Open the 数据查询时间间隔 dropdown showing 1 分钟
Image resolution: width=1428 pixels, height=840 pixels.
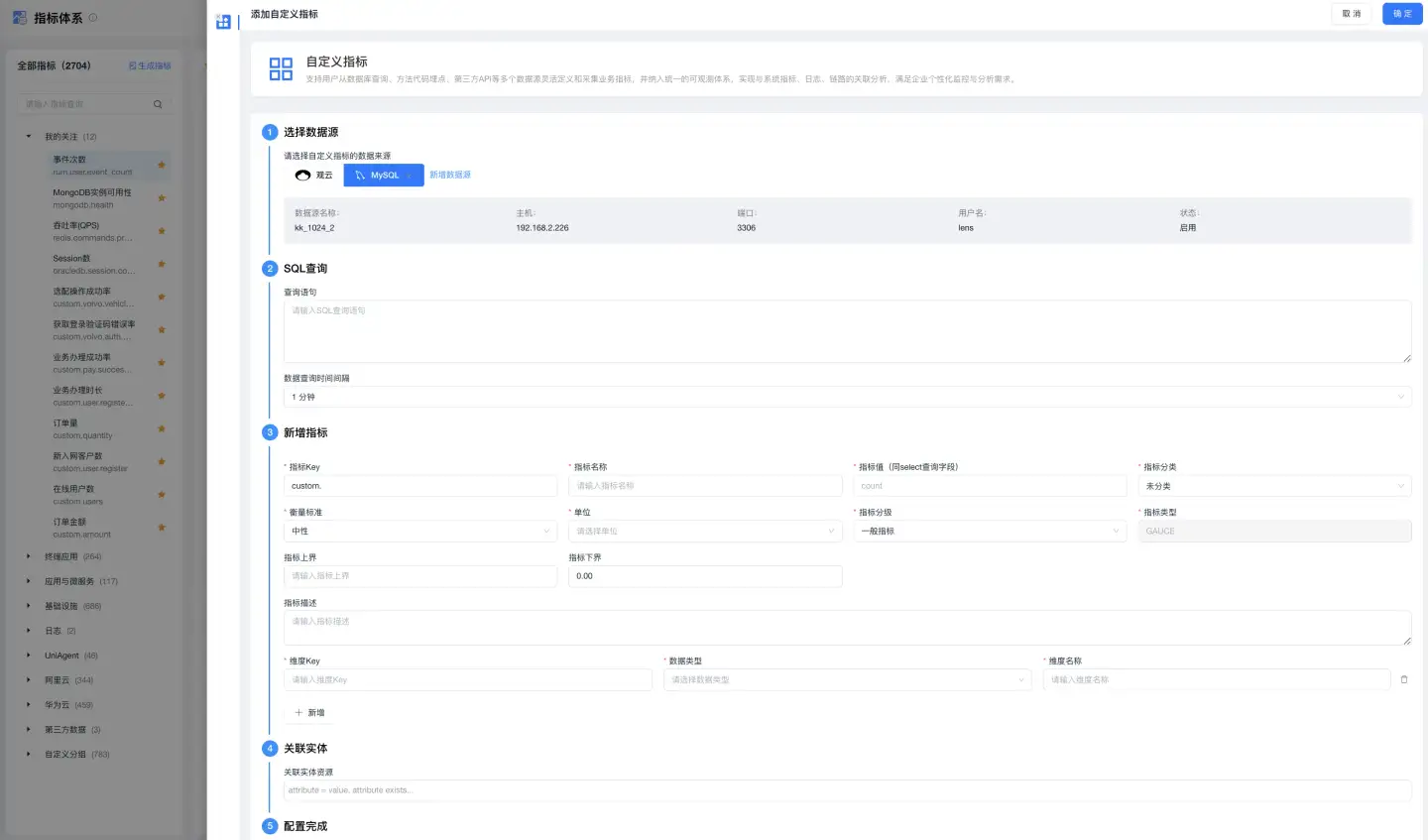[x=846, y=397]
